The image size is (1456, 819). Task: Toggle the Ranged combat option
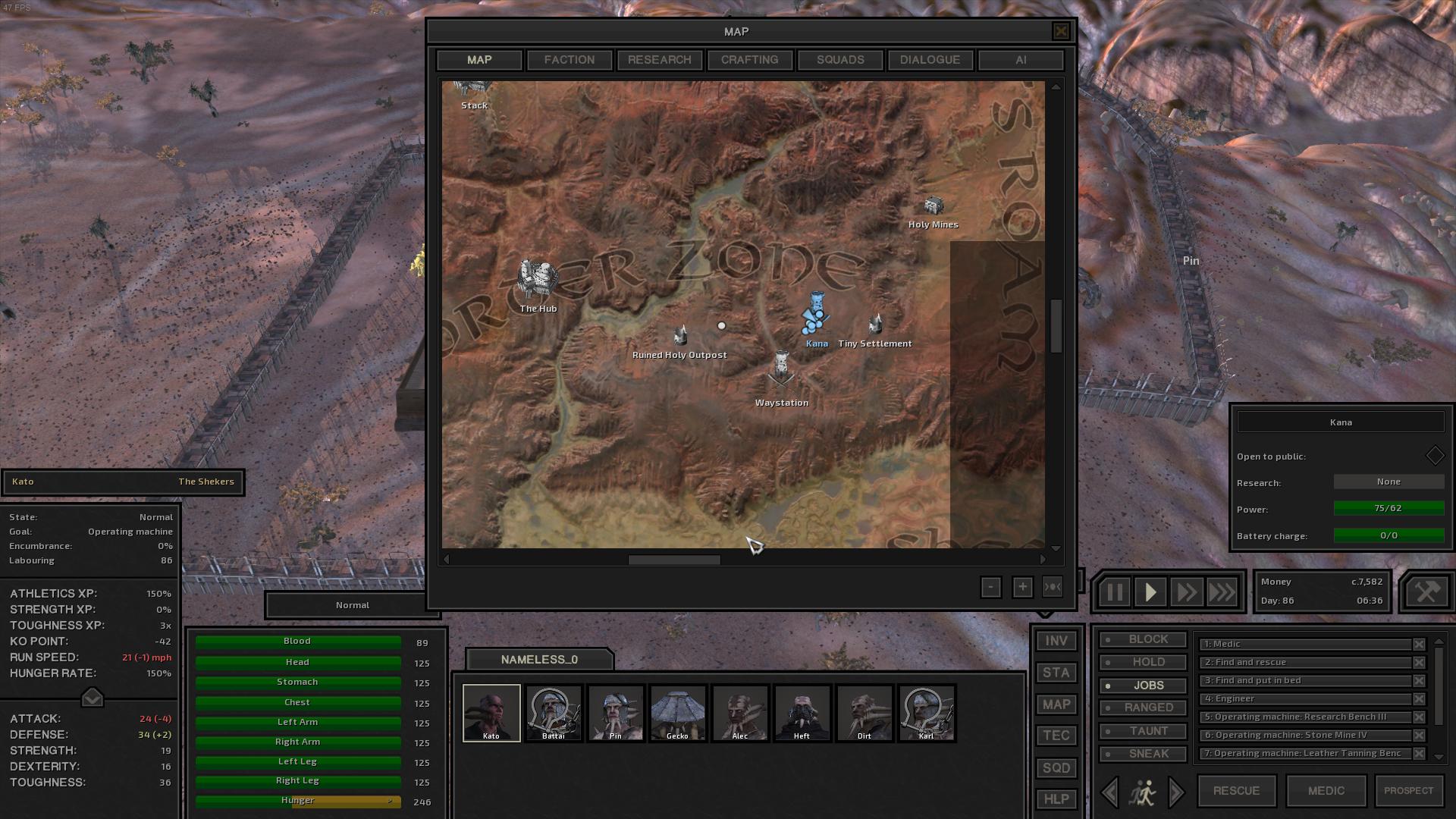[1144, 708]
